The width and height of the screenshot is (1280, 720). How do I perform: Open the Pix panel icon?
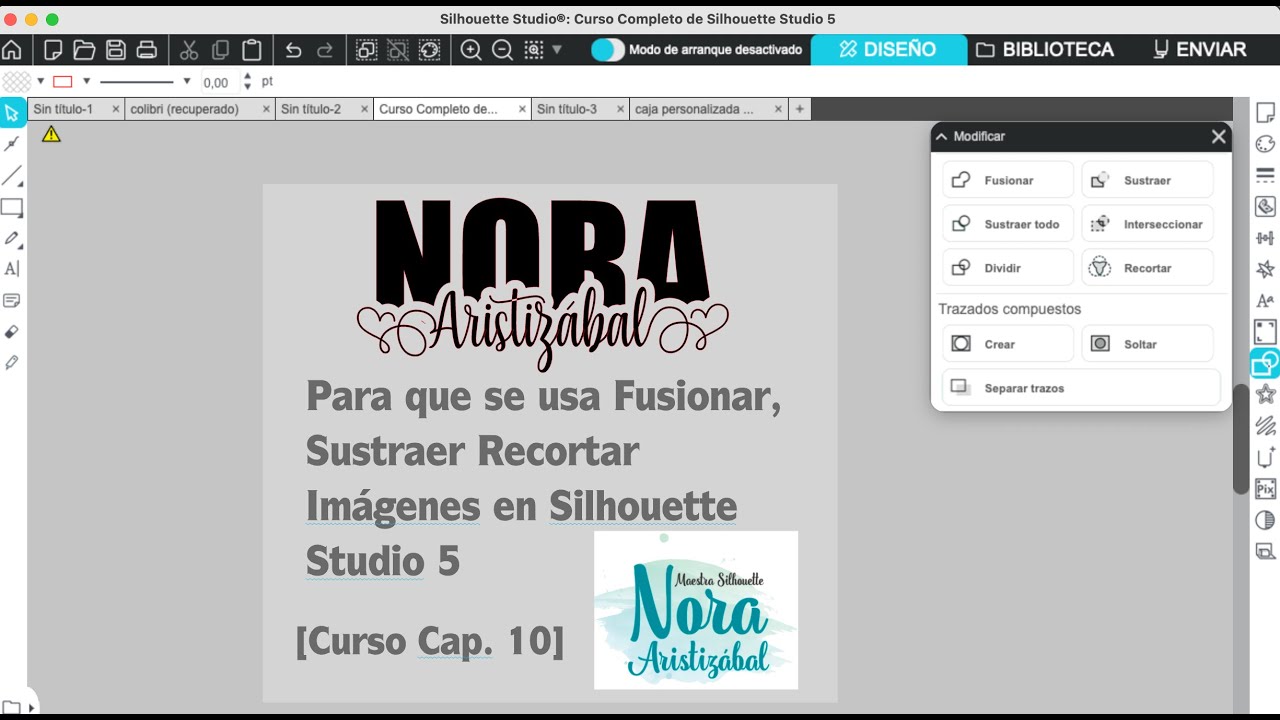(1265, 488)
